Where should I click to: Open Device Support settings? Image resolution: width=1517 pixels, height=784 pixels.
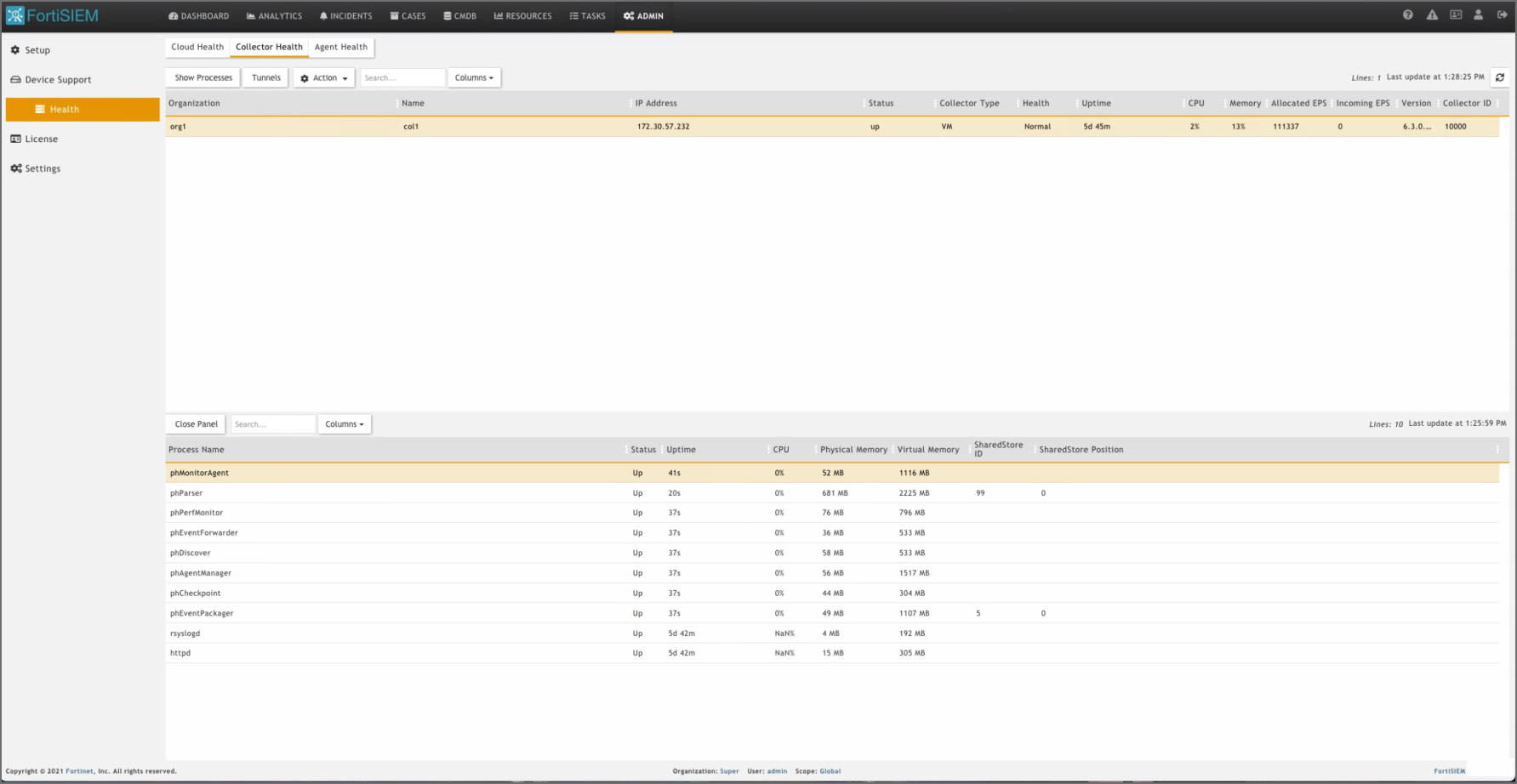tap(58, 79)
